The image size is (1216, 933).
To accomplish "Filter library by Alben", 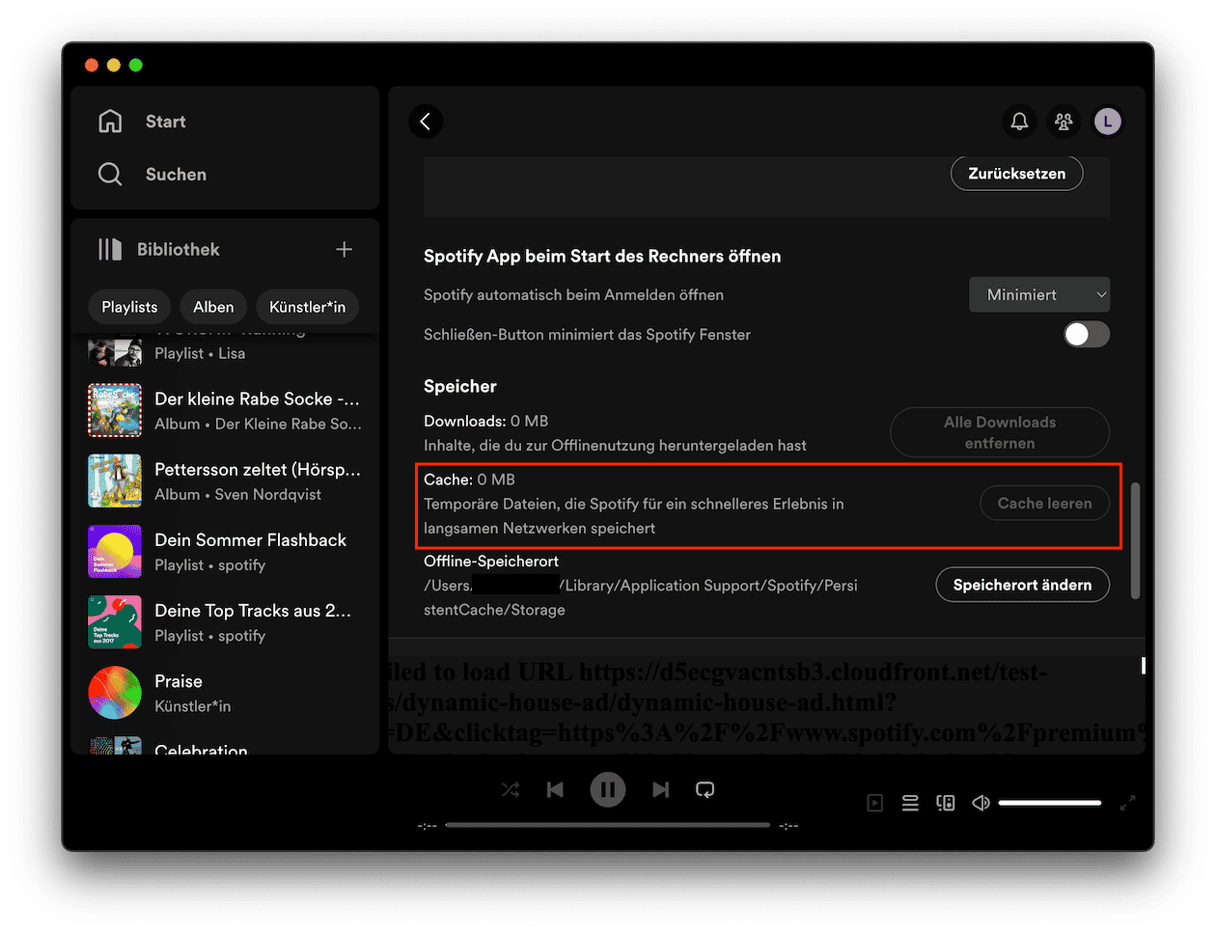I will pyautogui.click(x=213, y=307).
